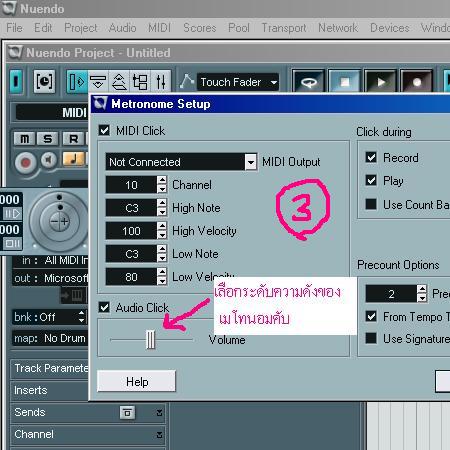
Task: Solo the track with S button
Action: tap(48, 139)
